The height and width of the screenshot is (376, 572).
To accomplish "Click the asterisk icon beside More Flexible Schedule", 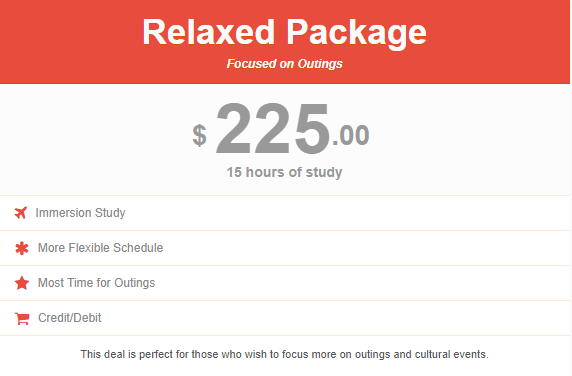I will [x=22, y=248].
